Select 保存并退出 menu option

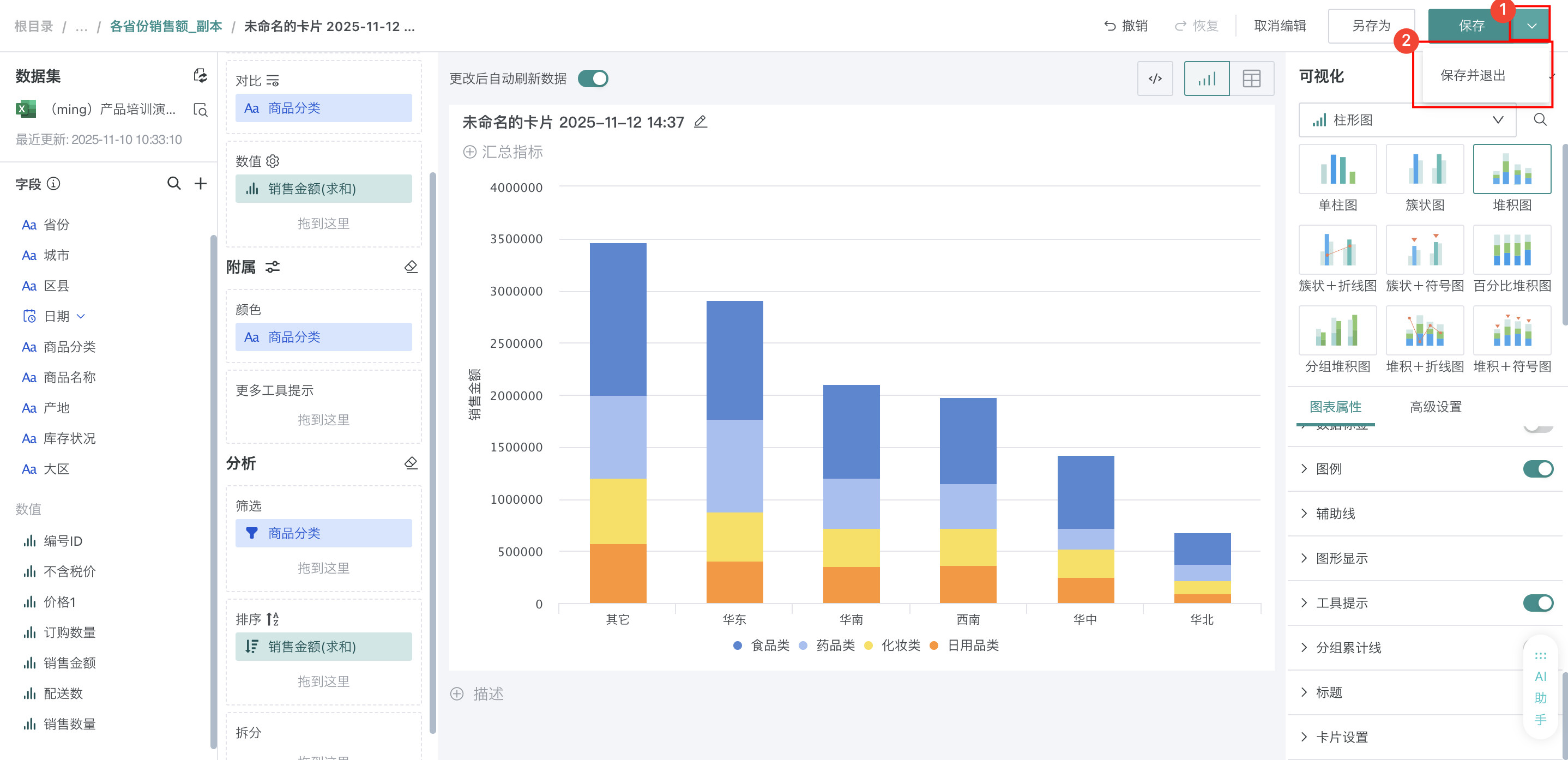coord(1473,75)
